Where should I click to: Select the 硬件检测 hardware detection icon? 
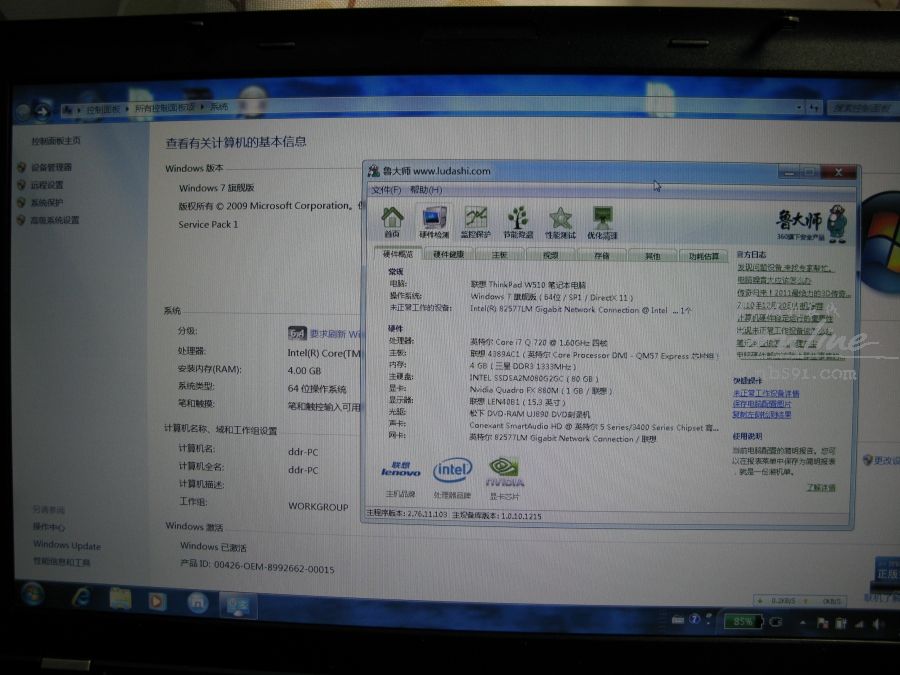(x=434, y=220)
